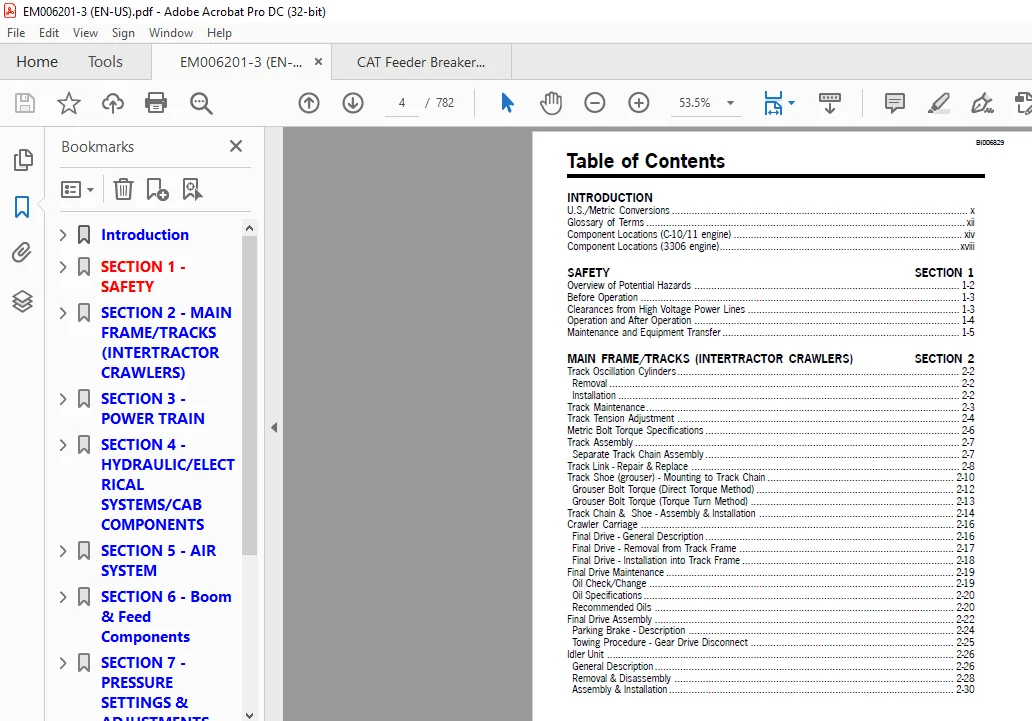Close the Bookmarks panel

click(x=236, y=146)
